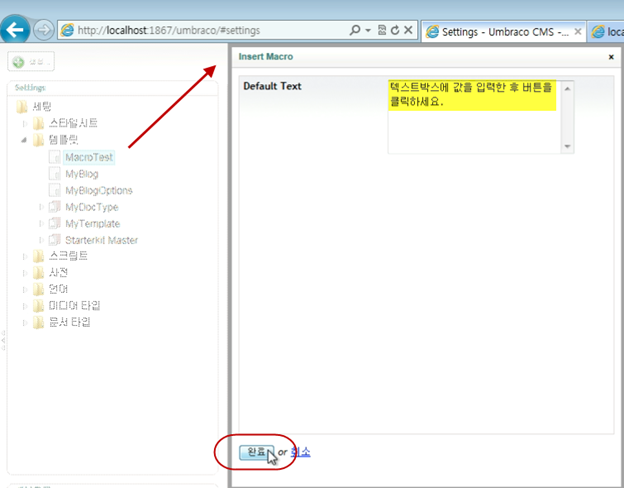This screenshot has width=624, height=488.
Task: Select the 스타일시트 folder icon
Action: pyautogui.click(x=38, y=123)
